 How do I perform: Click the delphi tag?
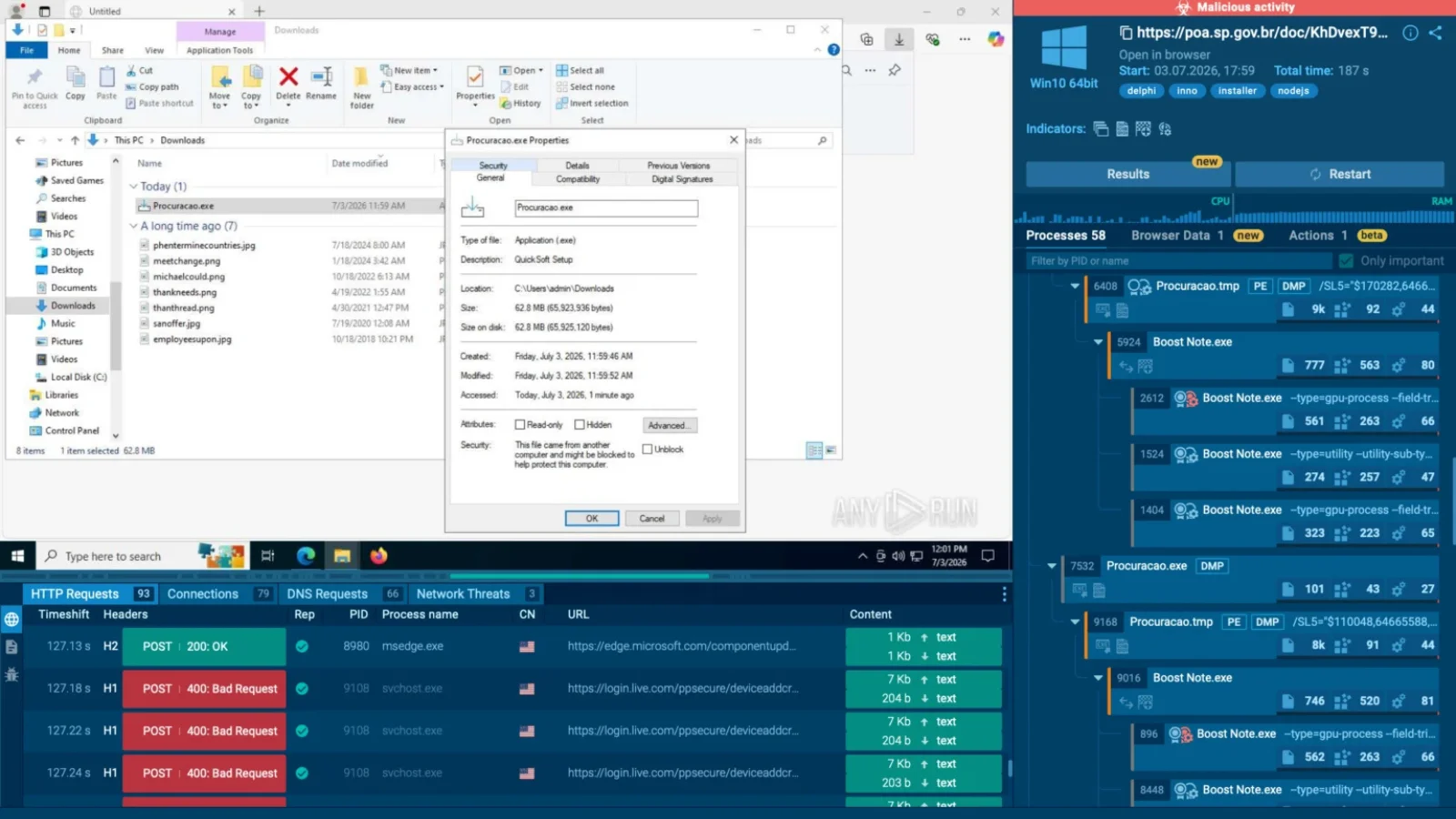tap(1141, 91)
